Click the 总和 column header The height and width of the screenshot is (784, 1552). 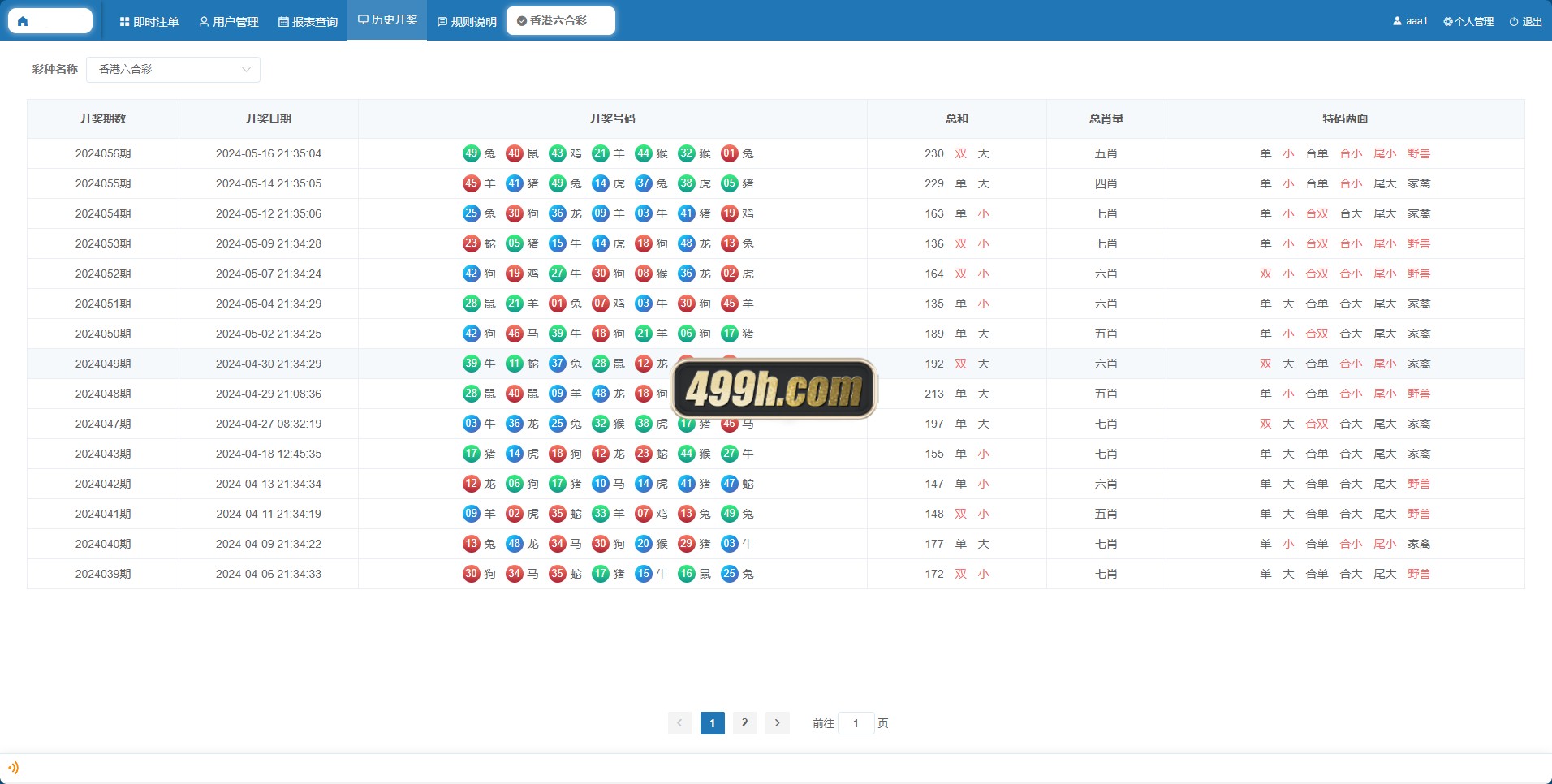coord(957,118)
